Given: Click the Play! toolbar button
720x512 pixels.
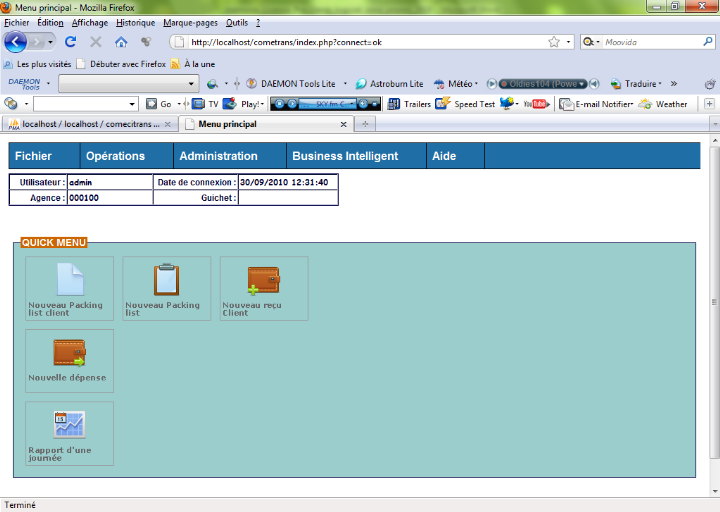Looking at the screenshot, I should pos(244,104).
